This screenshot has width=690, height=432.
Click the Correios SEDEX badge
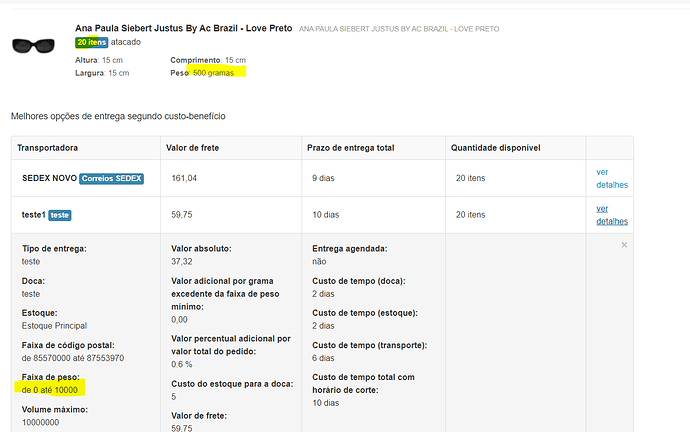[111, 179]
